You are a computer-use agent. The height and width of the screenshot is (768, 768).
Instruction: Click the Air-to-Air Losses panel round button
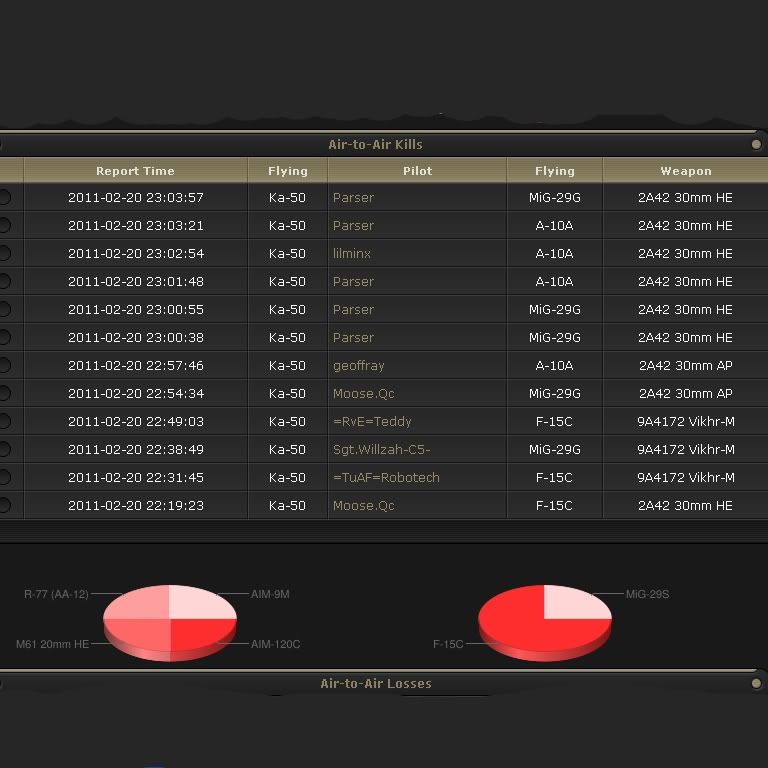(756, 684)
